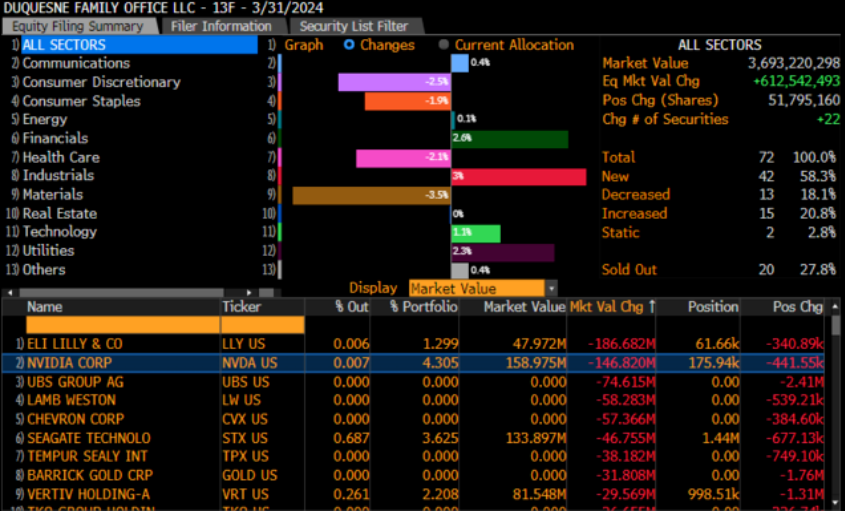
Task: Click the sector list scroll-right arrow
Action: (249, 293)
